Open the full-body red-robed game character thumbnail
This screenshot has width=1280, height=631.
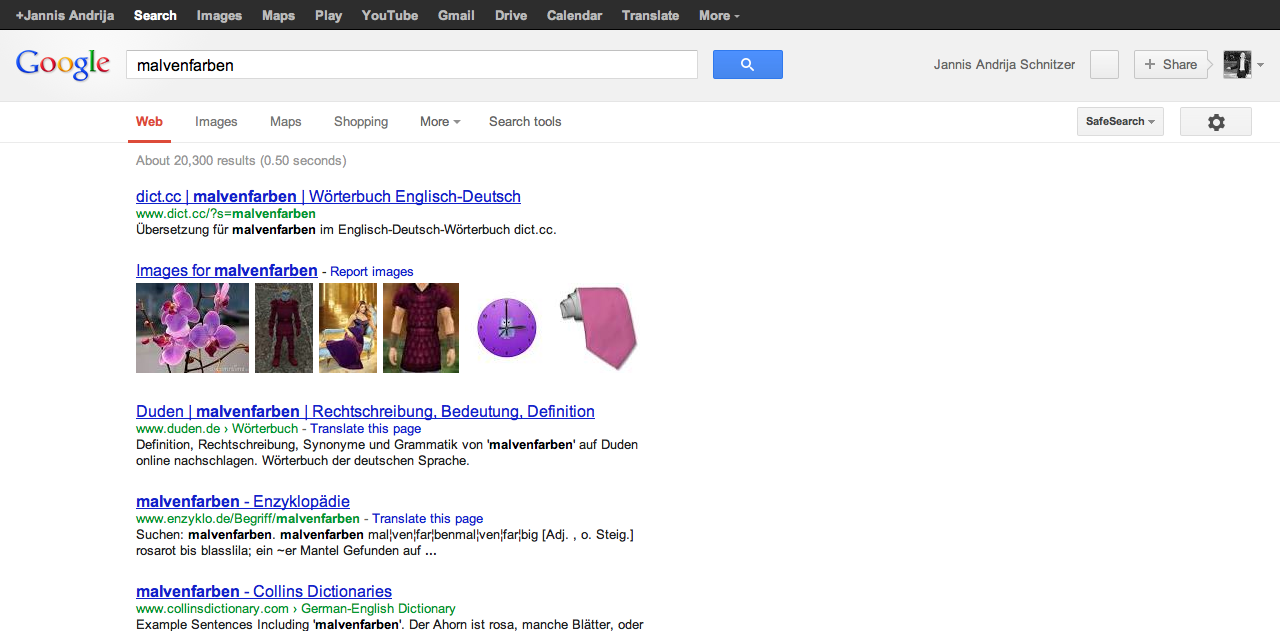[x=284, y=328]
